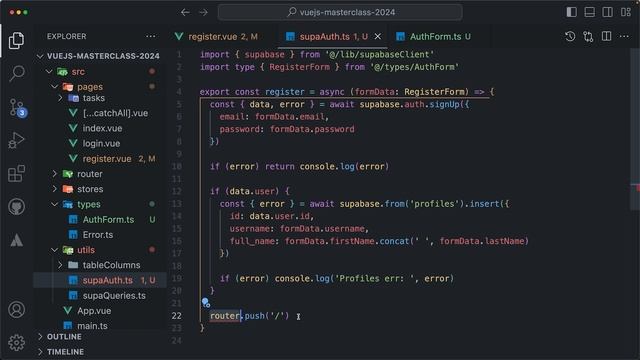Screen dimensions: 640x360
Task: Open the customize layout menu
Action: [x=626, y=12]
